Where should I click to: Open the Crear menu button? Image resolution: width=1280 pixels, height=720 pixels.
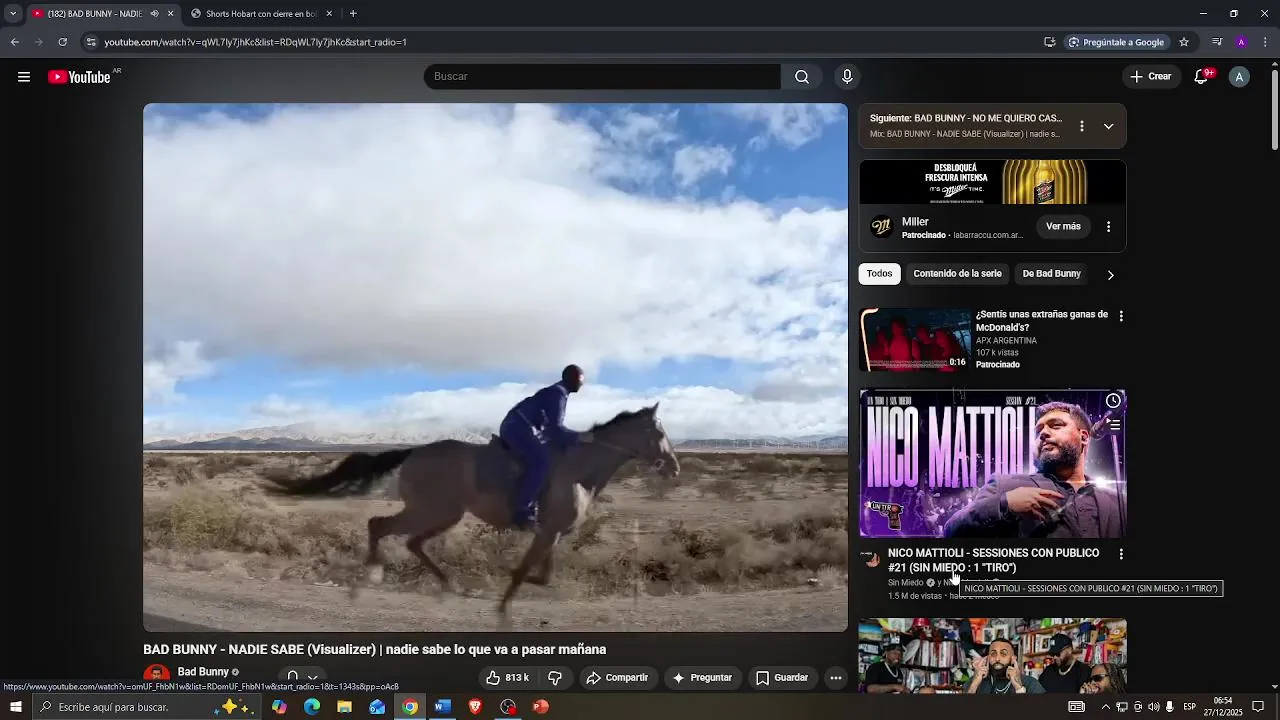pos(1151,77)
